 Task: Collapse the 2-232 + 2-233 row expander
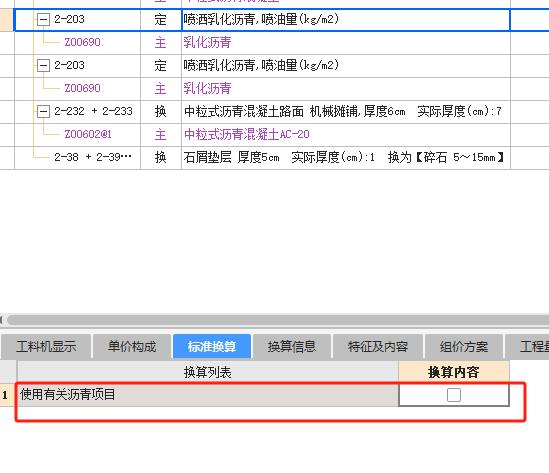[43, 111]
